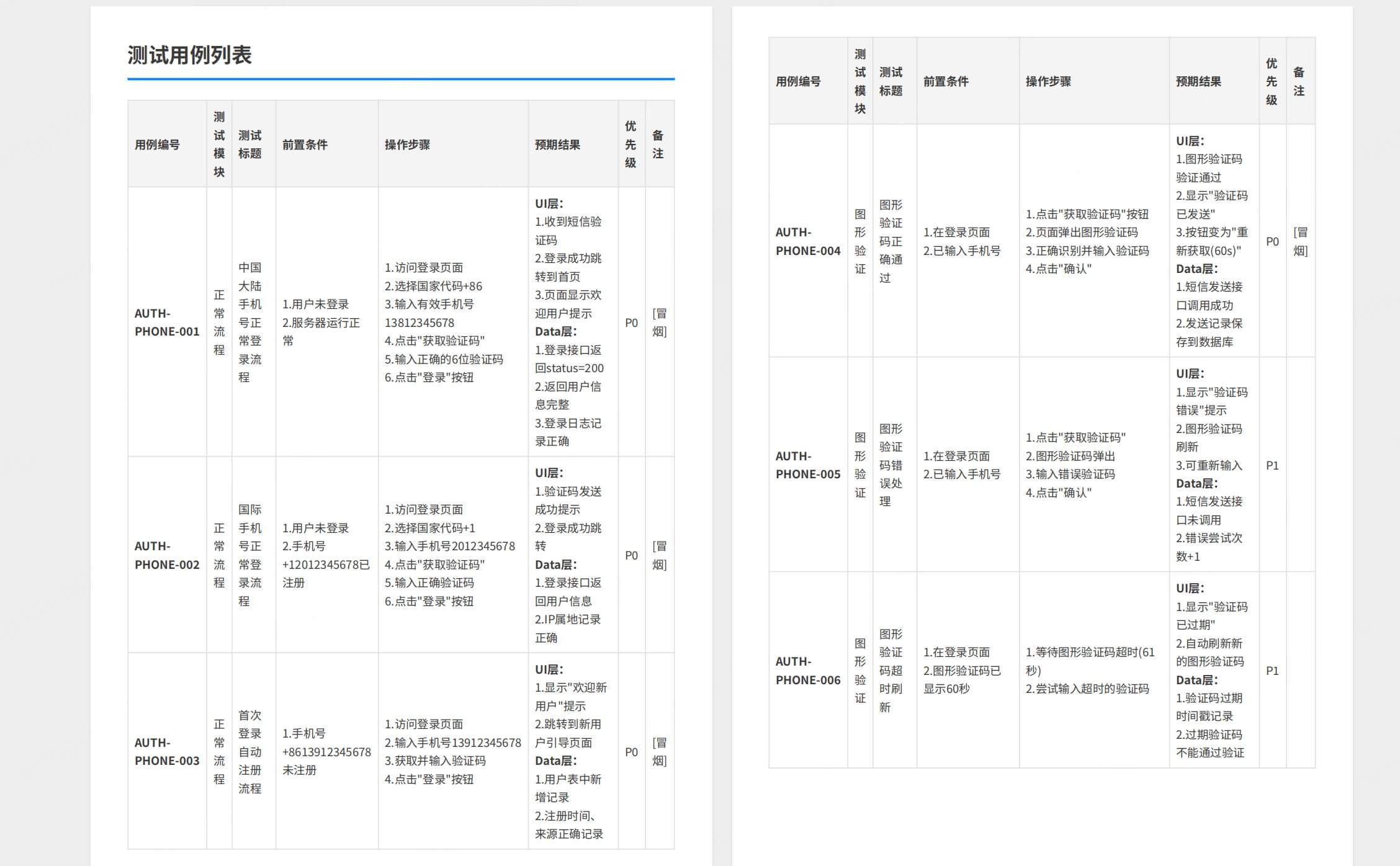Image resolution: width=1400 pixels, height=866 pixels.
Task: Click the 图形验证码超时刷新 title cell
Action: coord(891,671)
